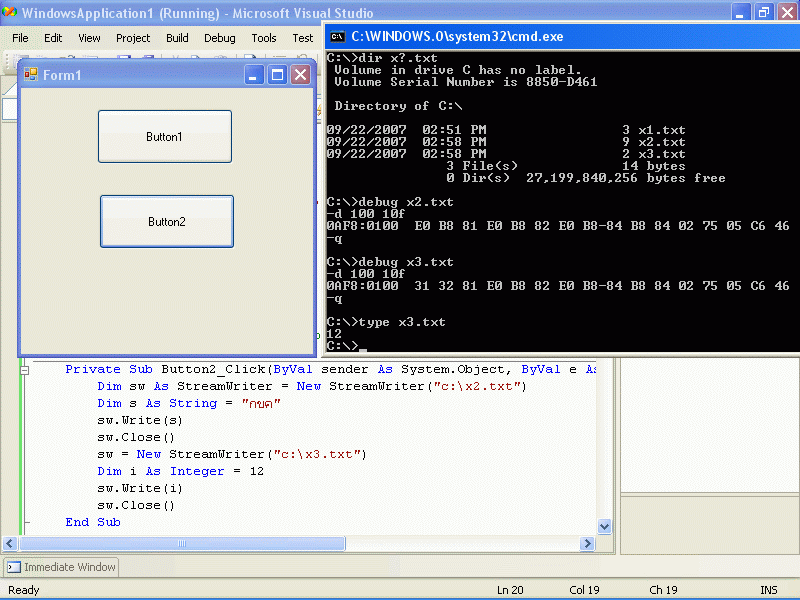The width and height of the screenshot is (800, 600).
Task: Open the Project menu
Action: coord(133,38)
